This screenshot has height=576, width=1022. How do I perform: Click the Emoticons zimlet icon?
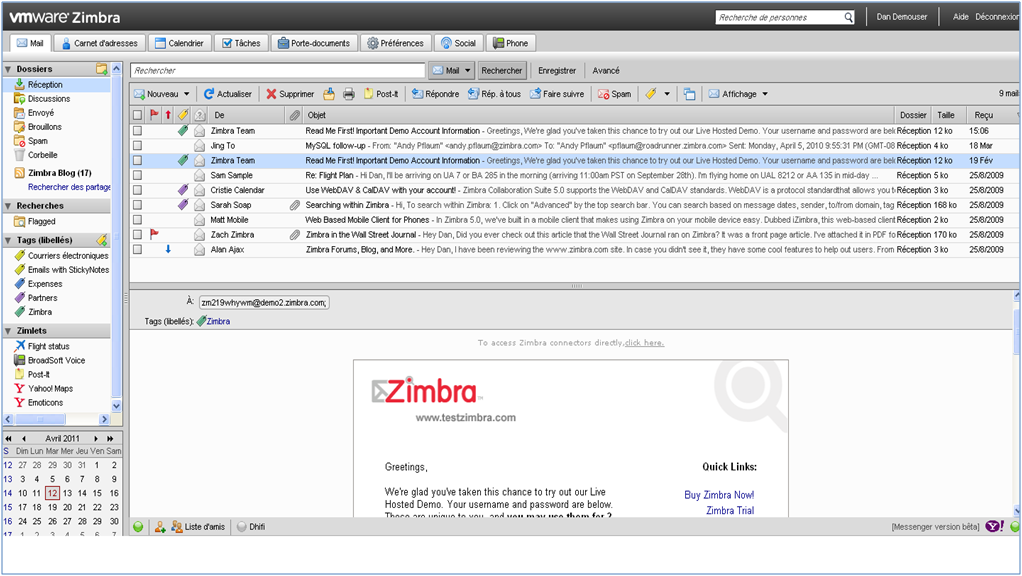point(20,402)
